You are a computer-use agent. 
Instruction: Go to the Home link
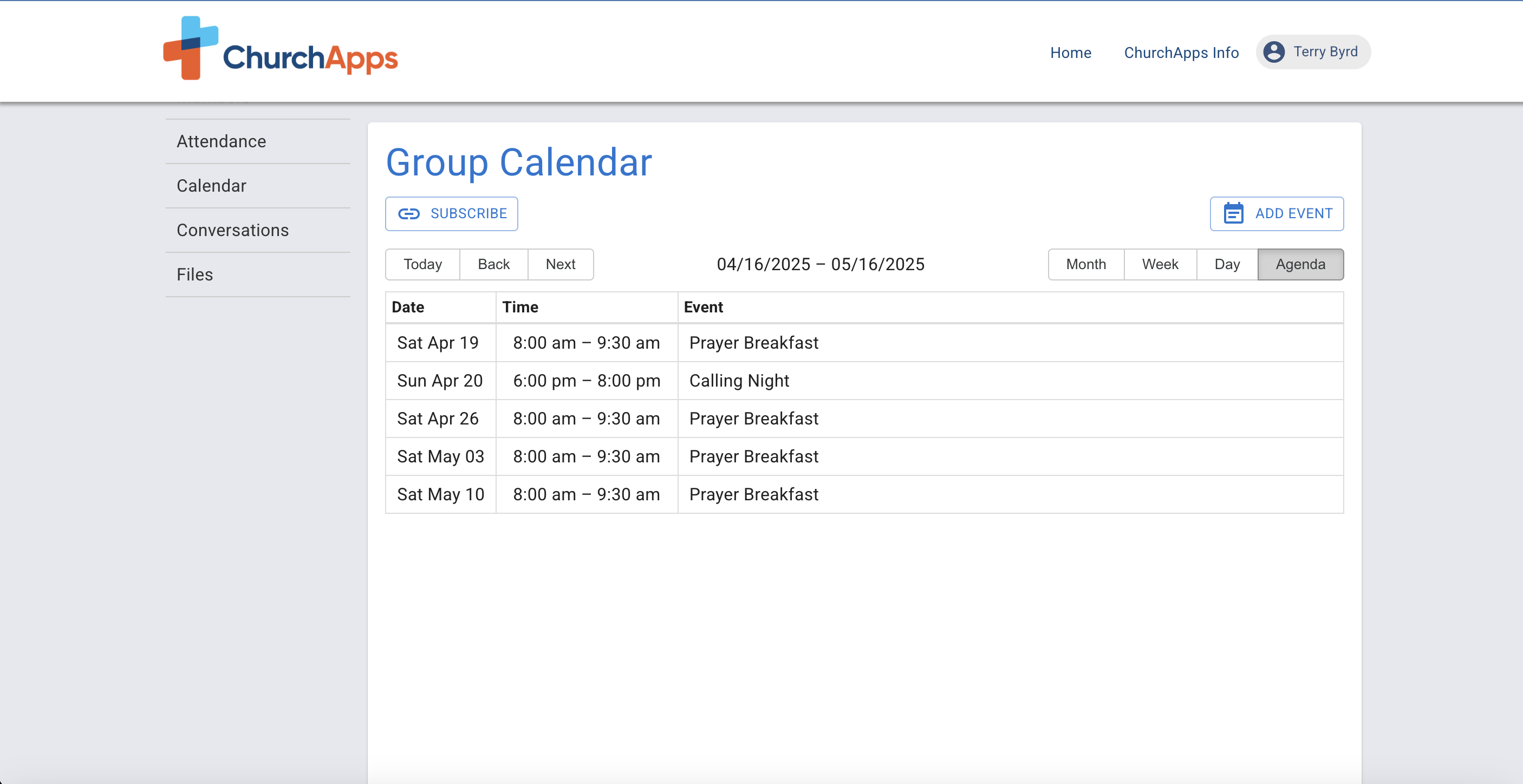pyautogui.click(x=1070, y=53)
